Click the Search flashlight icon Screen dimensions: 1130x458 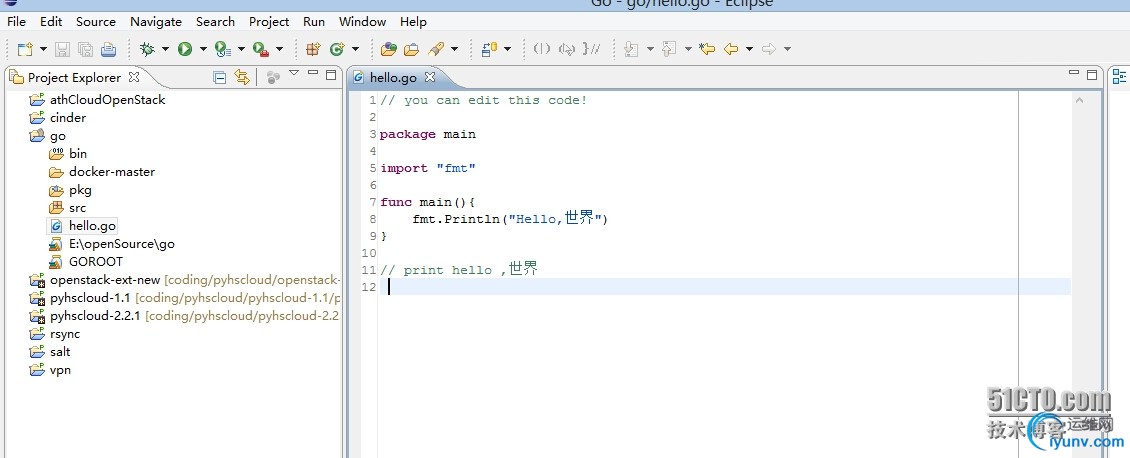coord(435,49)
